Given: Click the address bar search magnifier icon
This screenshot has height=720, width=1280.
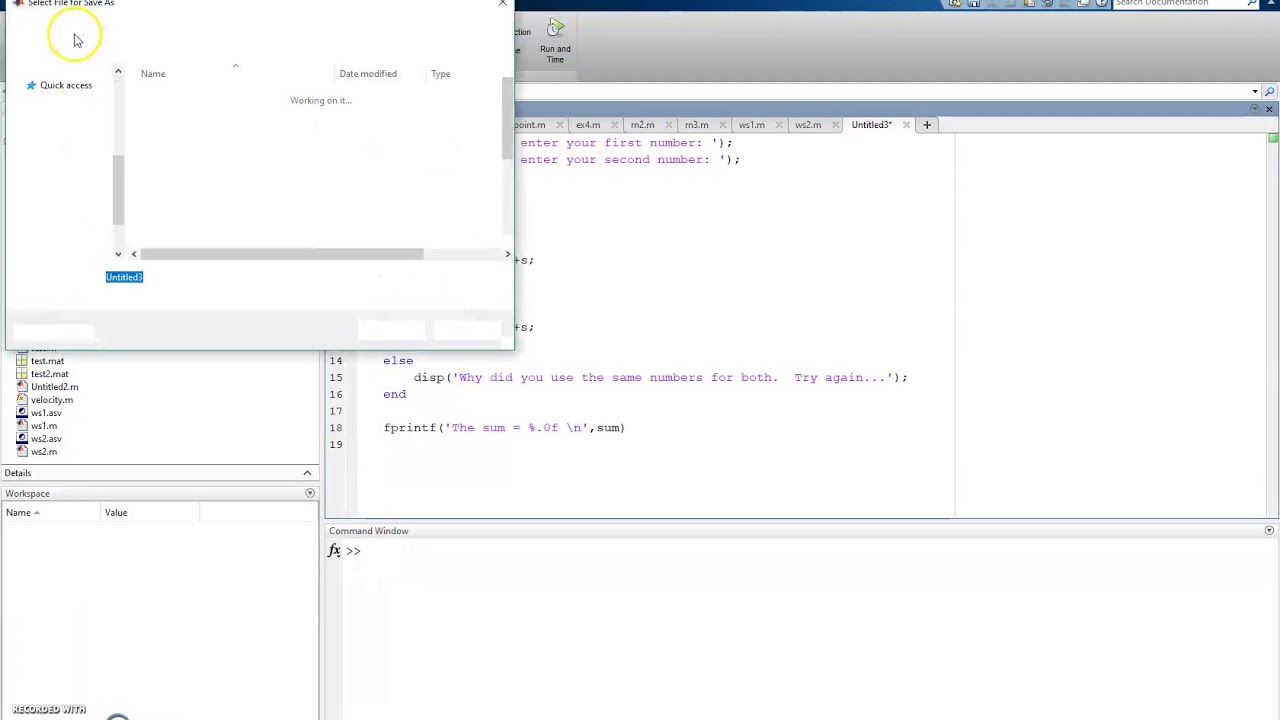Looking at the screenshot, I should point(1270,92).
